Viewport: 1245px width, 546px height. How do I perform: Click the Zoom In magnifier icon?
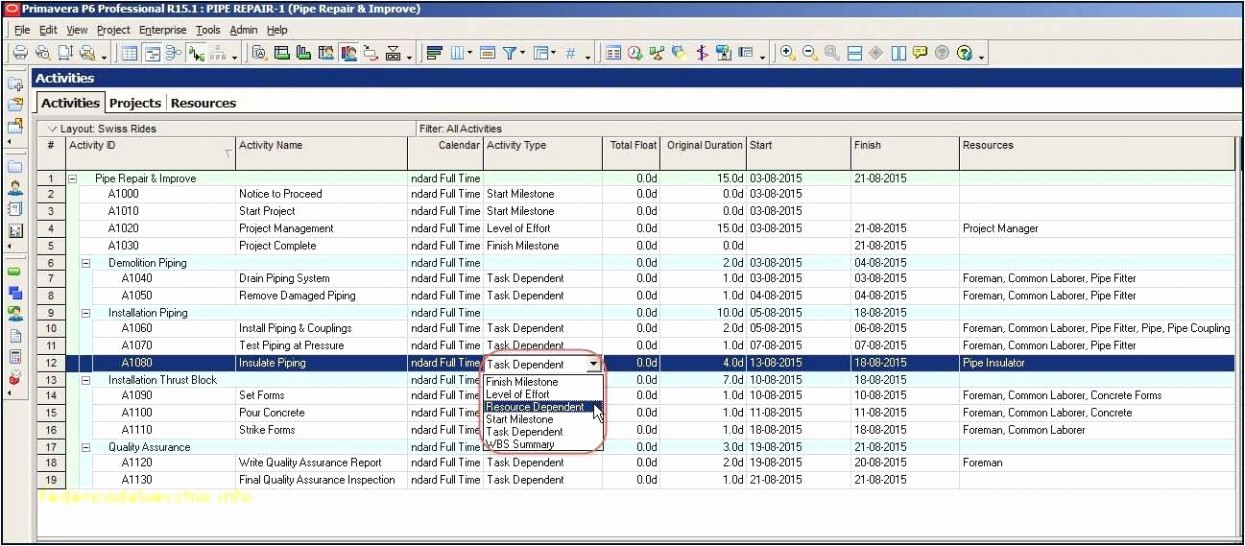(788, 54)
